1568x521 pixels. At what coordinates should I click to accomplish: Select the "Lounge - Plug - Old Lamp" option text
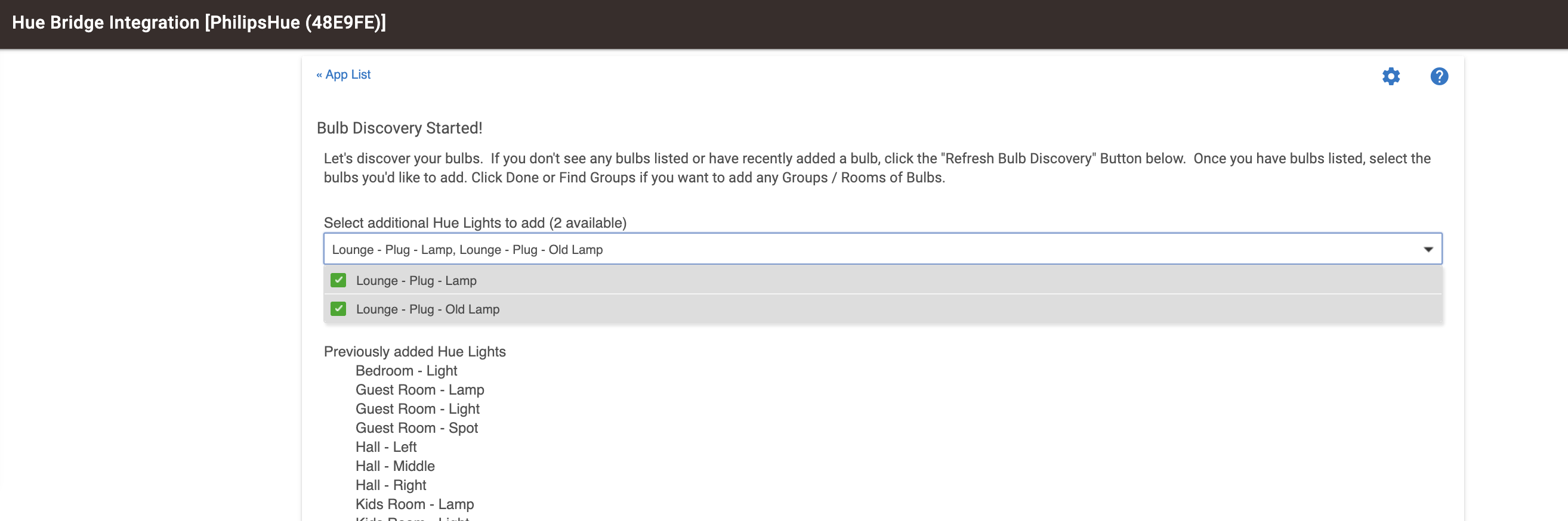point(427,309)
